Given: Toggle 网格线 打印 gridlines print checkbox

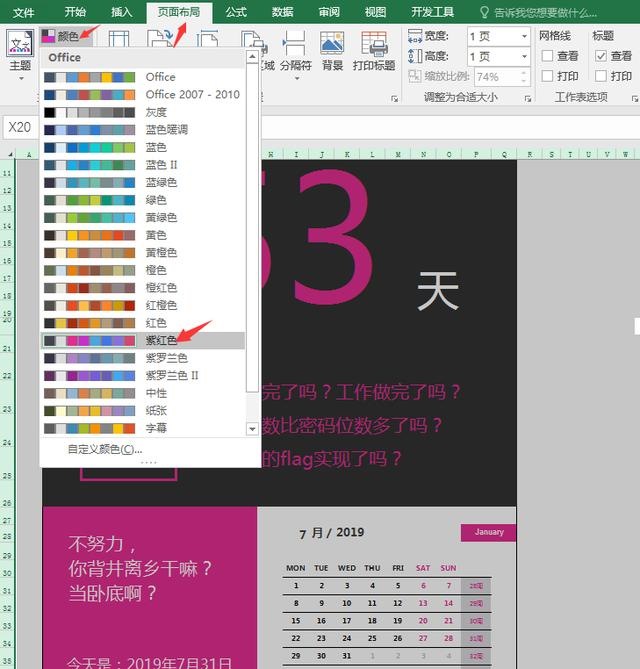Looking at the screenshot, I should coord(547,76).
